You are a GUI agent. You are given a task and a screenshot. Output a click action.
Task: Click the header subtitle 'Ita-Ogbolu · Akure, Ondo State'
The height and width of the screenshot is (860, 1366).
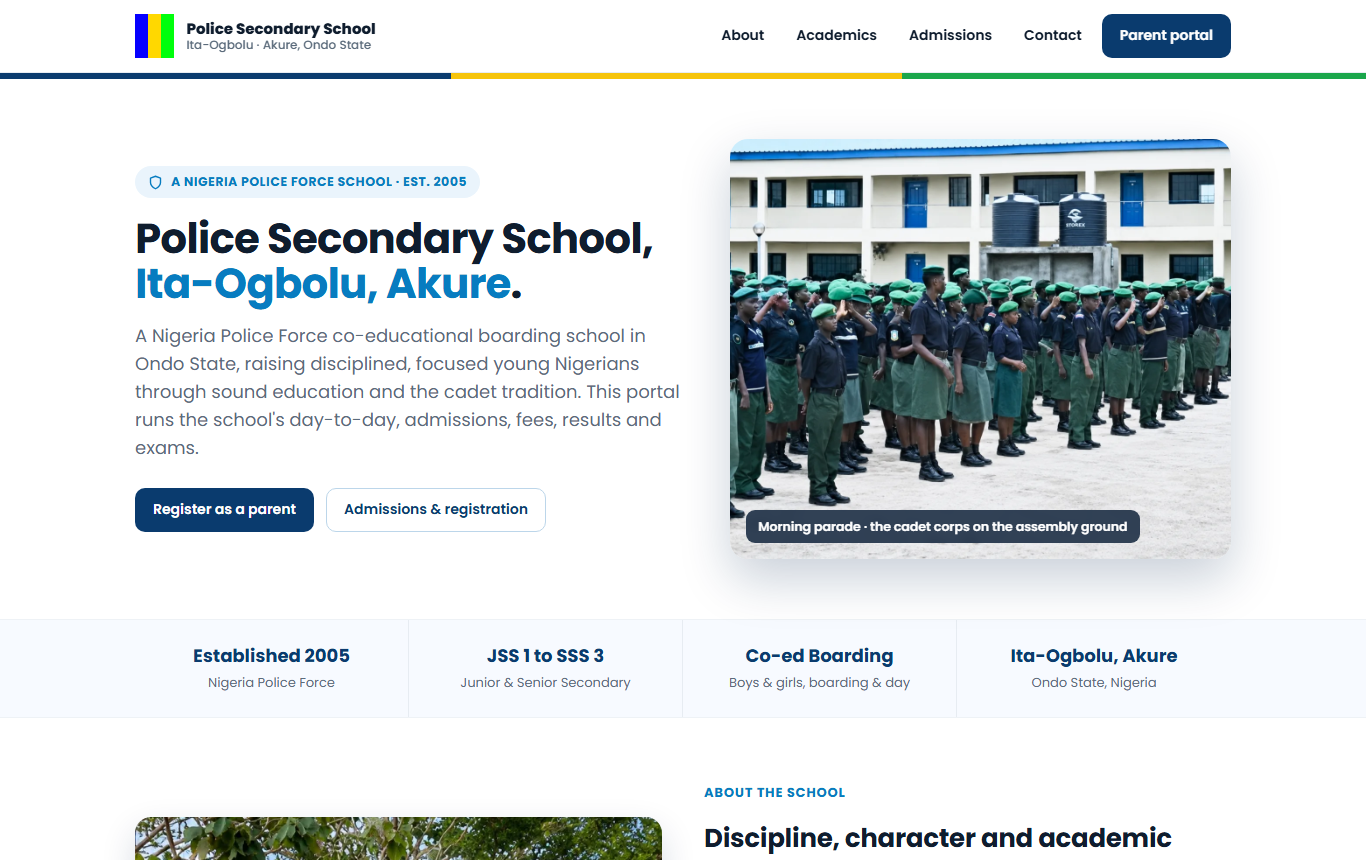[278, 45]
